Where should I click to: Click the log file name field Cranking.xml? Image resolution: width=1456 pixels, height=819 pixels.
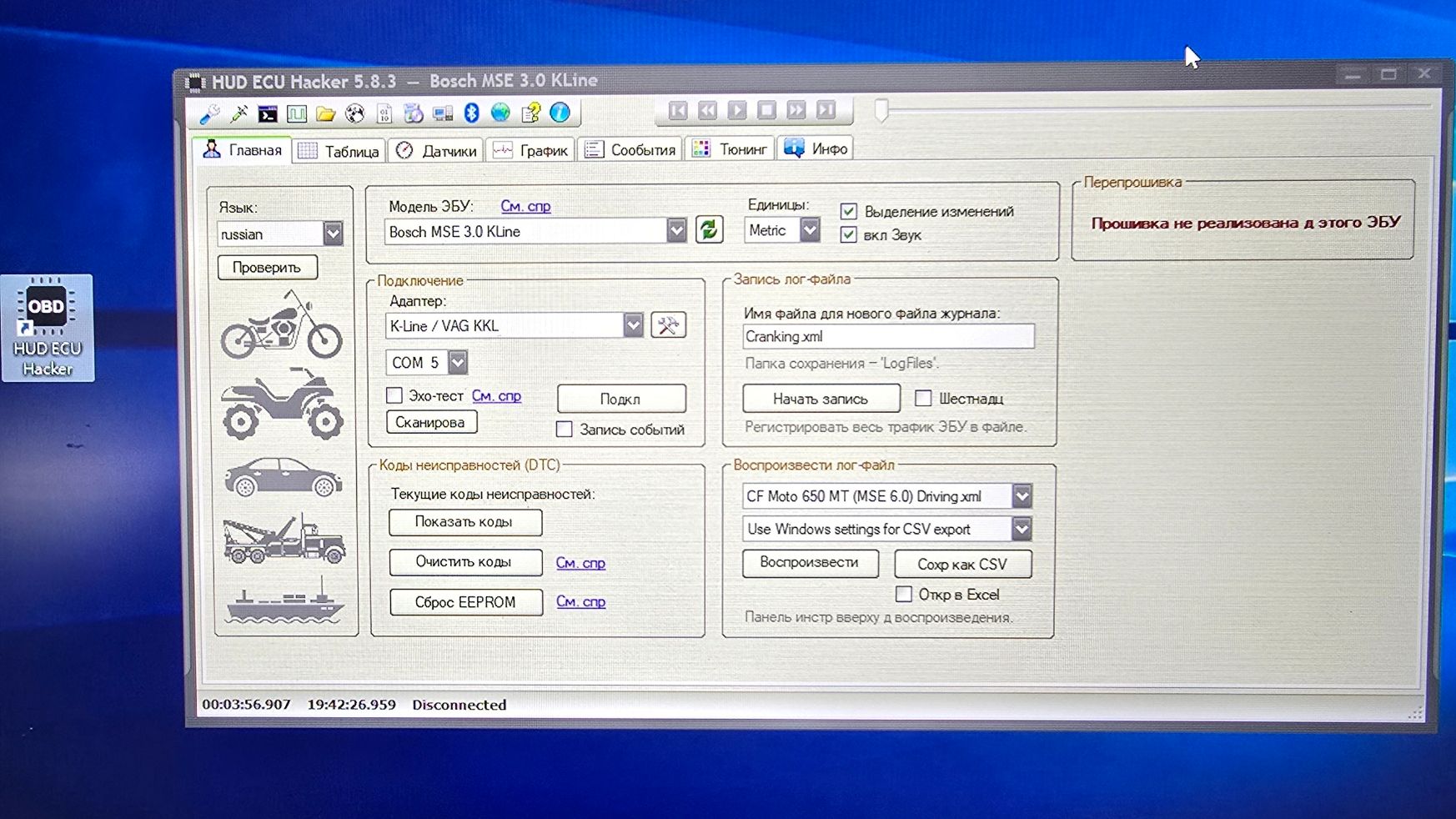coord(888,336)
